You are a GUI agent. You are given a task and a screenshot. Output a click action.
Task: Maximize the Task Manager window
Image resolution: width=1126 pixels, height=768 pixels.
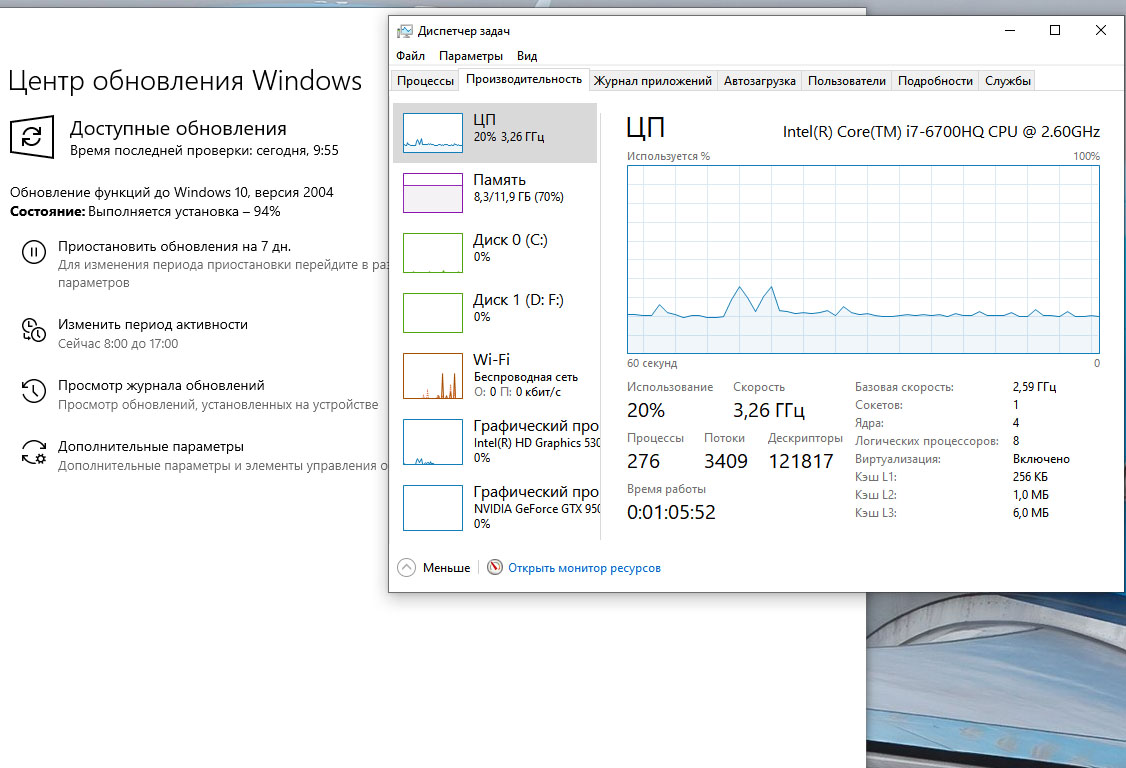[1055, 30]
